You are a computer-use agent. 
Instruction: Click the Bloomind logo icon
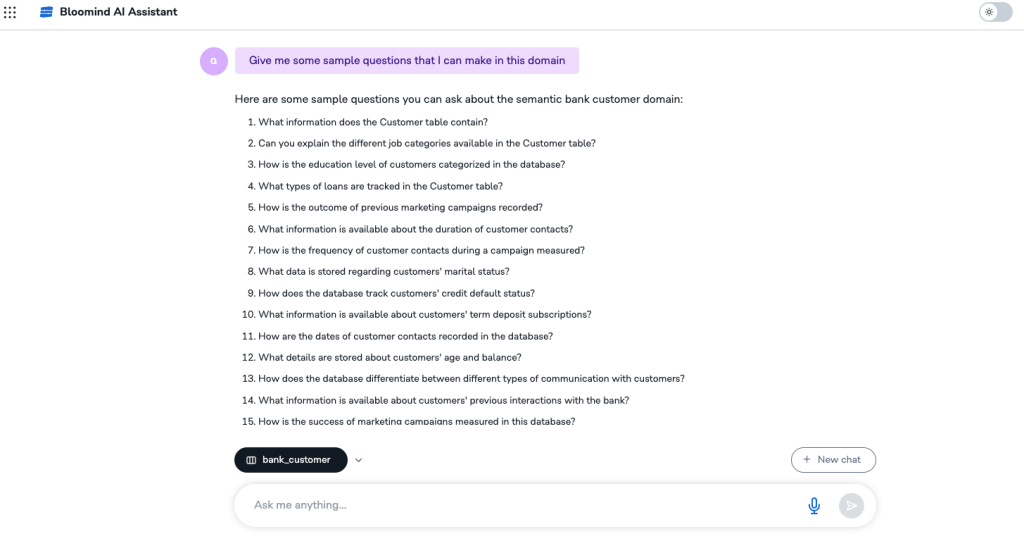click(x=46, y=12)
